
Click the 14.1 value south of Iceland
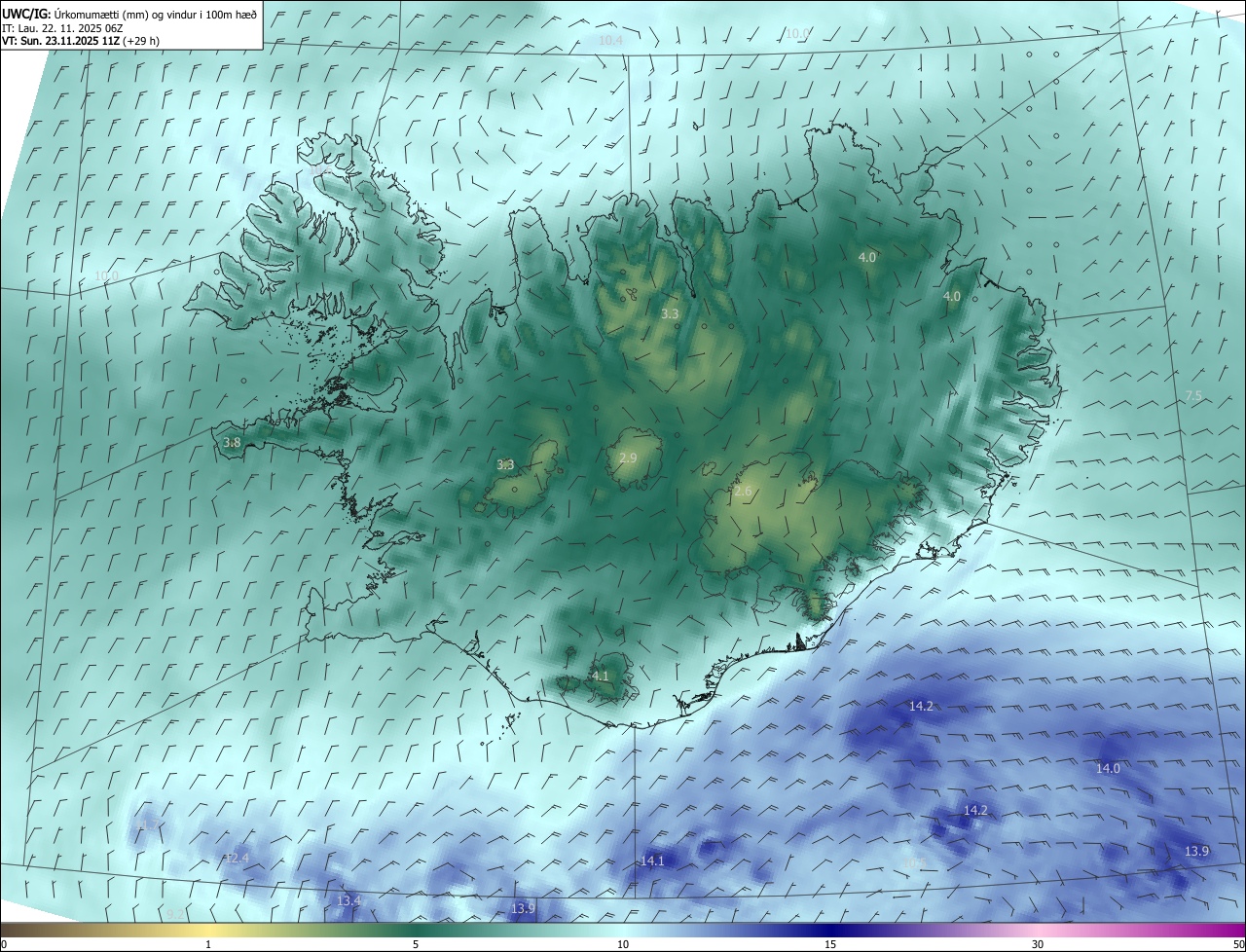tap(652, 860)
